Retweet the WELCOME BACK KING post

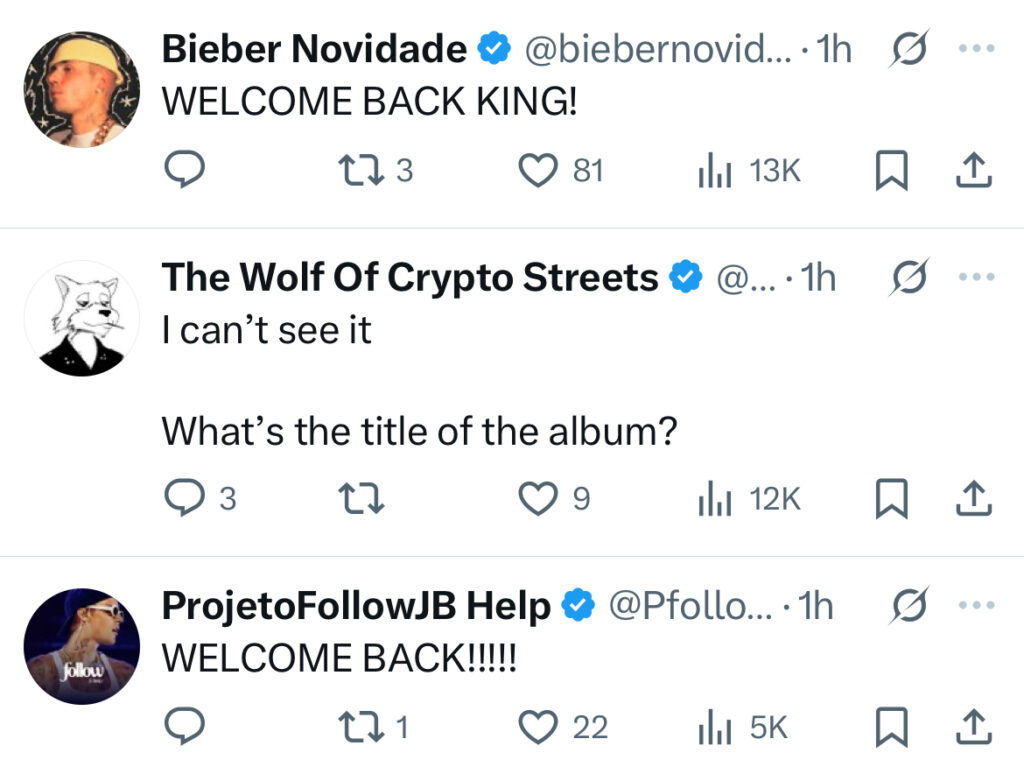pyautogui.click(x=376, y=170)
